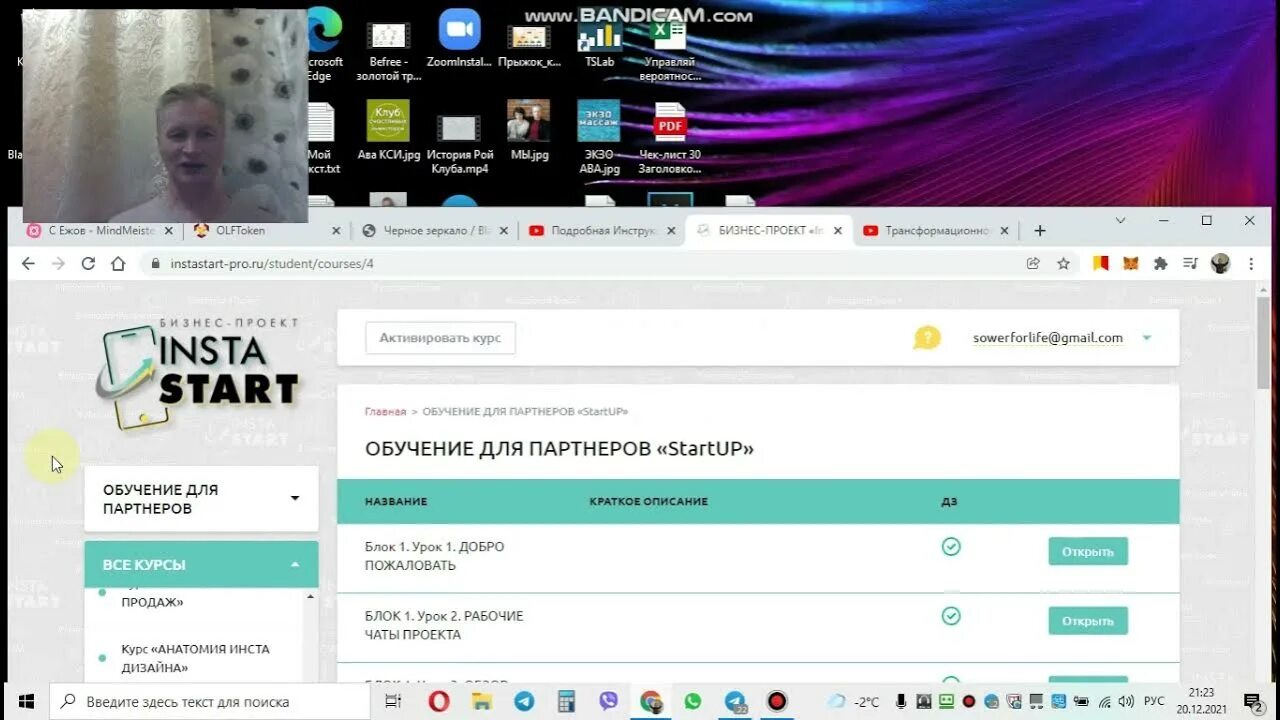Open the media control toolbar icon
The height and width of the screenshot is (720, 1280).
[1190, 263]
